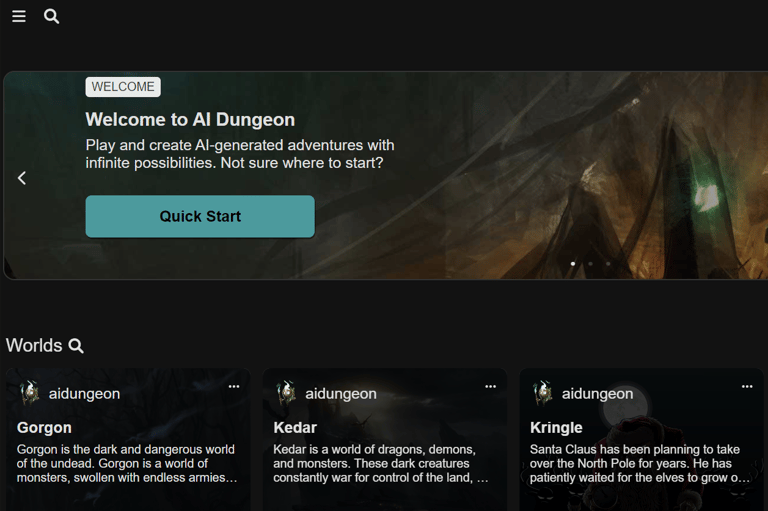This screenshot has width=768, height=511.
Task: Open aidungeon profile link on Kringle card
Action: [x=597, y=393]
